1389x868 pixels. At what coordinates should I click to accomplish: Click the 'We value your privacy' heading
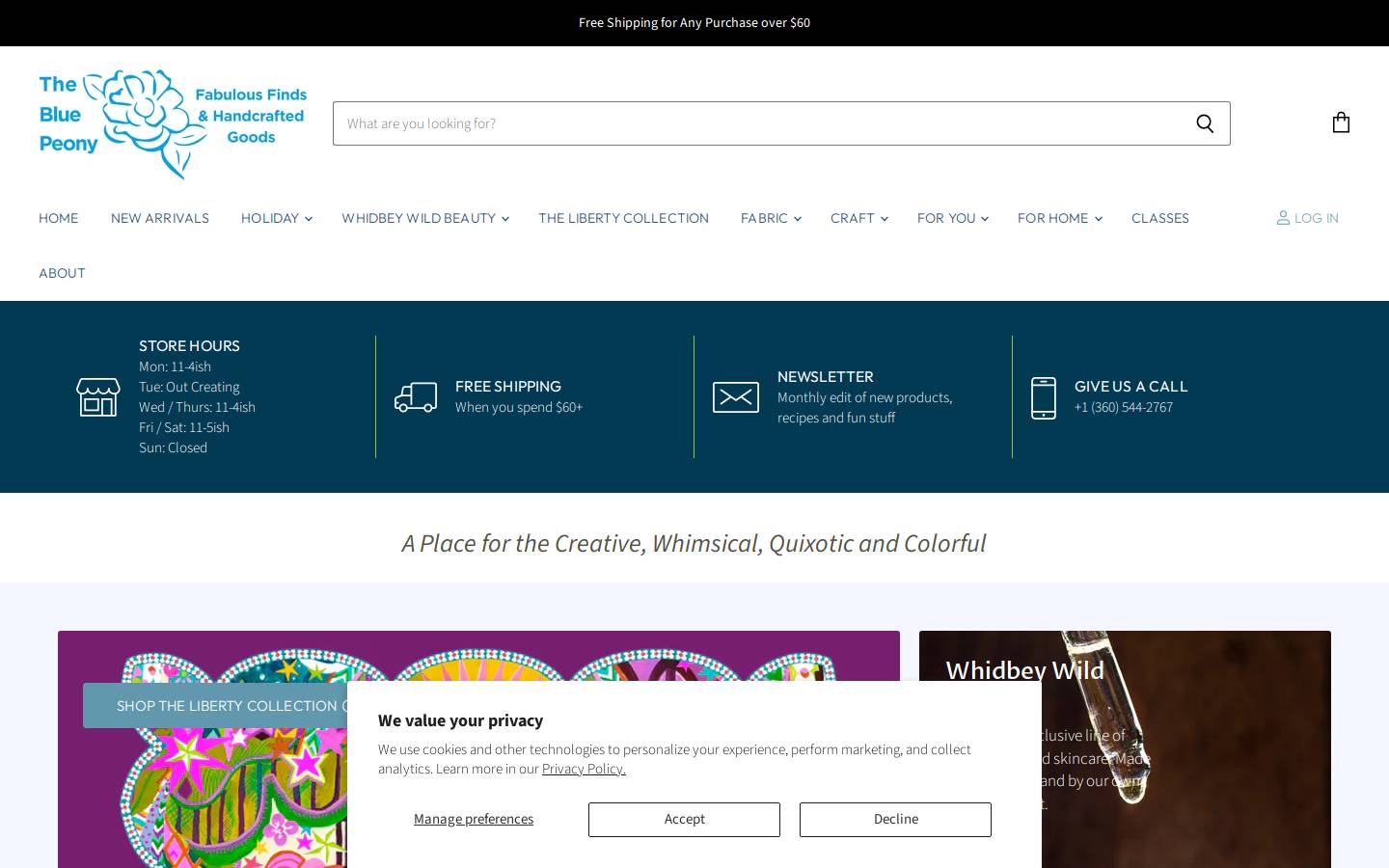(x=460, y=720)
